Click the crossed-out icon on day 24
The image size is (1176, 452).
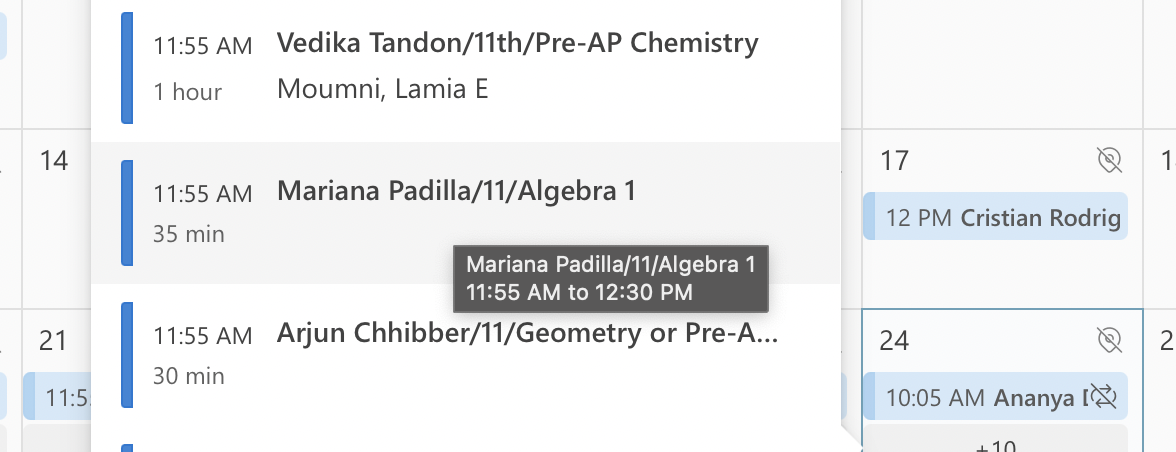pos(1109,341)
